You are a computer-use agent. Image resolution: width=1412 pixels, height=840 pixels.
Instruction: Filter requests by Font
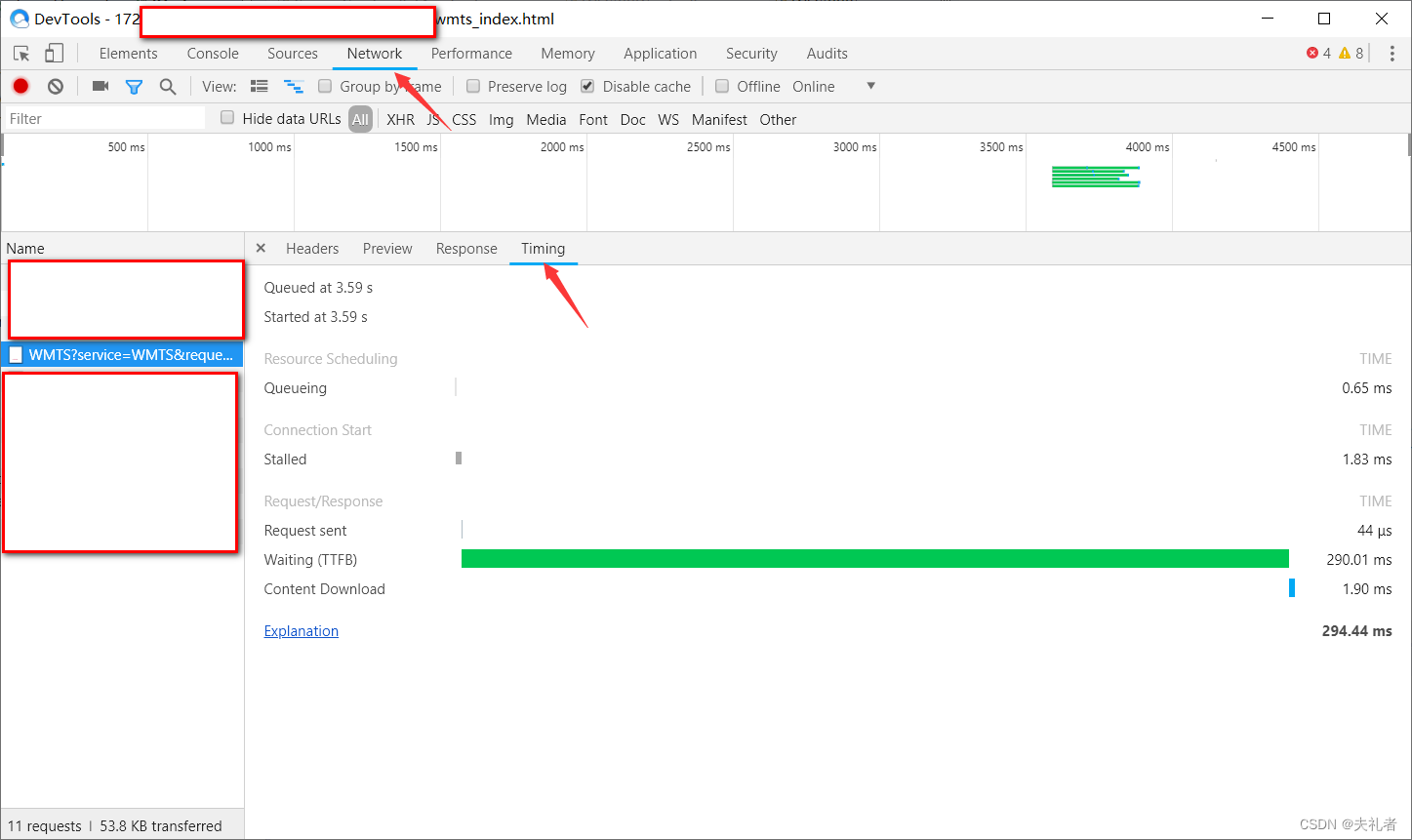593,119
